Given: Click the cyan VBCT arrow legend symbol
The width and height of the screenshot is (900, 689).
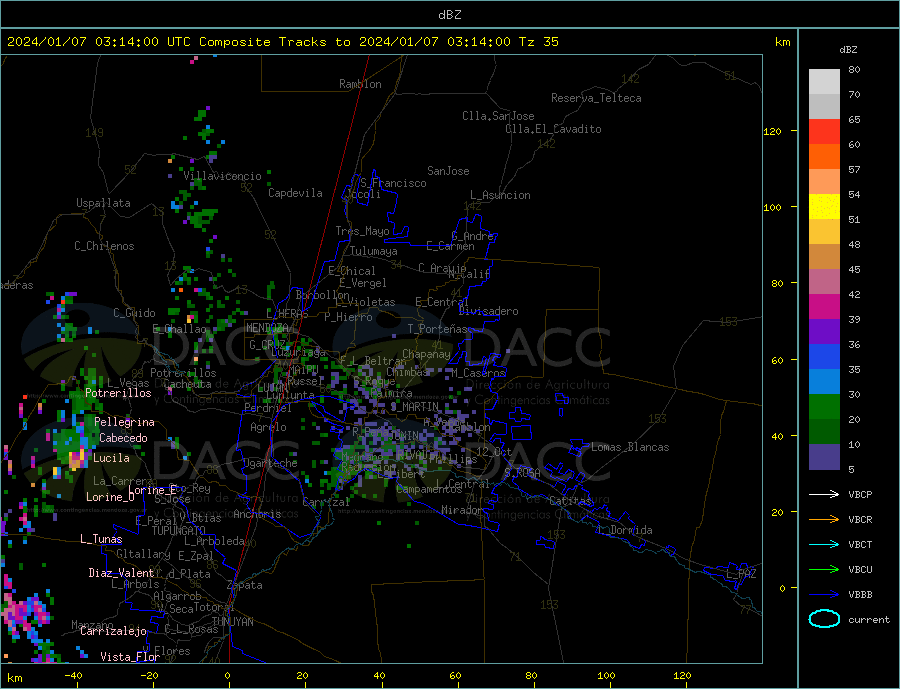Looking at the screenshot, I should (x=824, y=544).
